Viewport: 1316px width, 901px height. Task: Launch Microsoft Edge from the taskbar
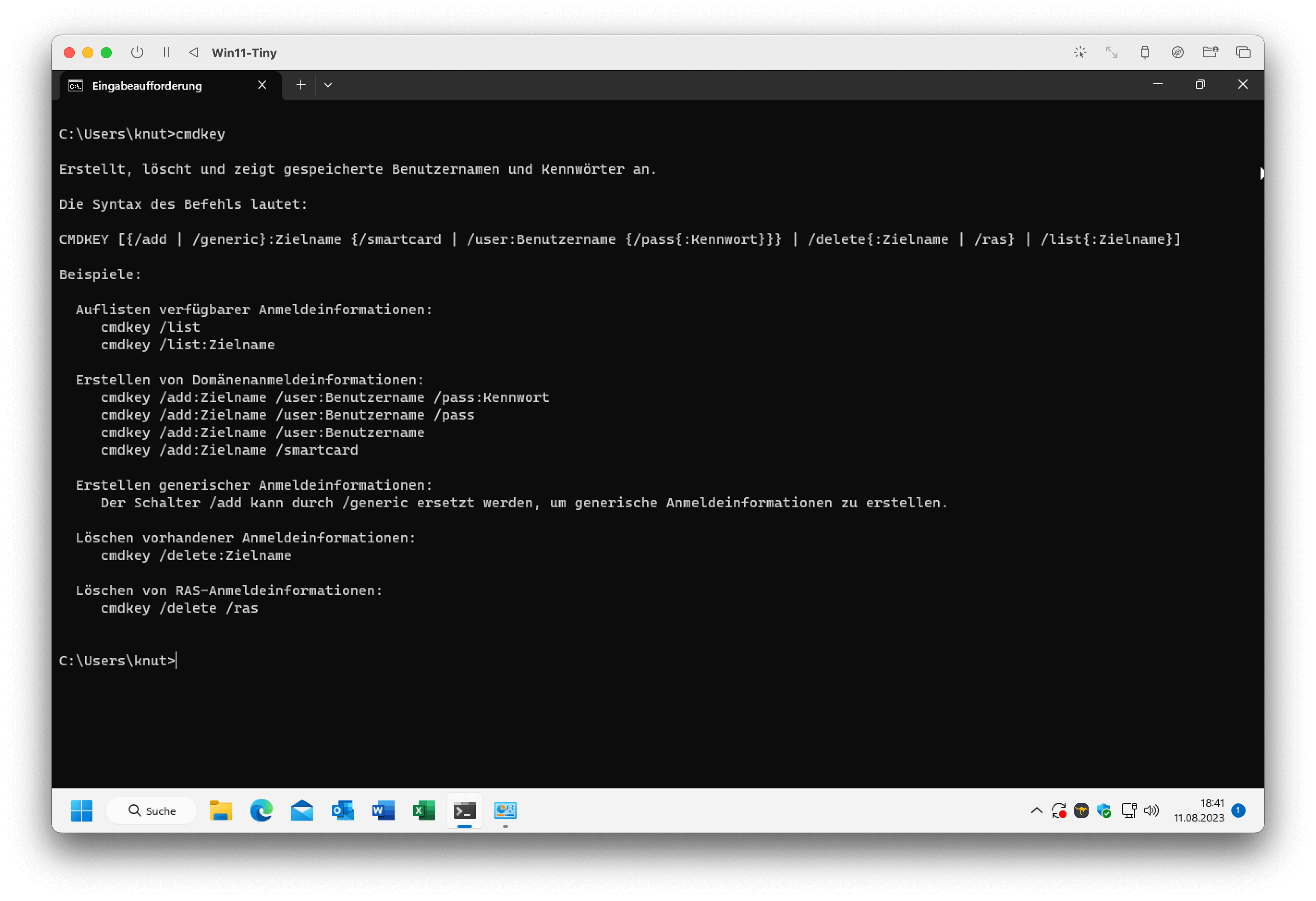pyautogui.click(x=261, y=810)
